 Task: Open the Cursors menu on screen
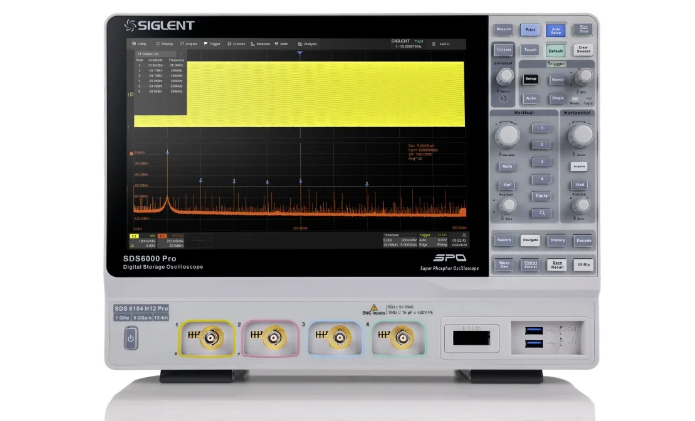(x=236, y=44)
